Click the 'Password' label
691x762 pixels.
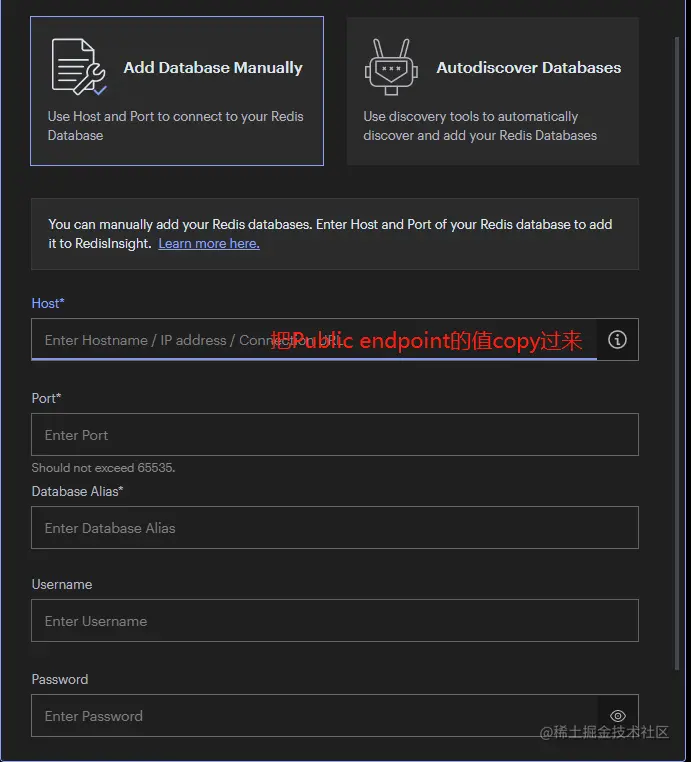[x=60, y=679]
